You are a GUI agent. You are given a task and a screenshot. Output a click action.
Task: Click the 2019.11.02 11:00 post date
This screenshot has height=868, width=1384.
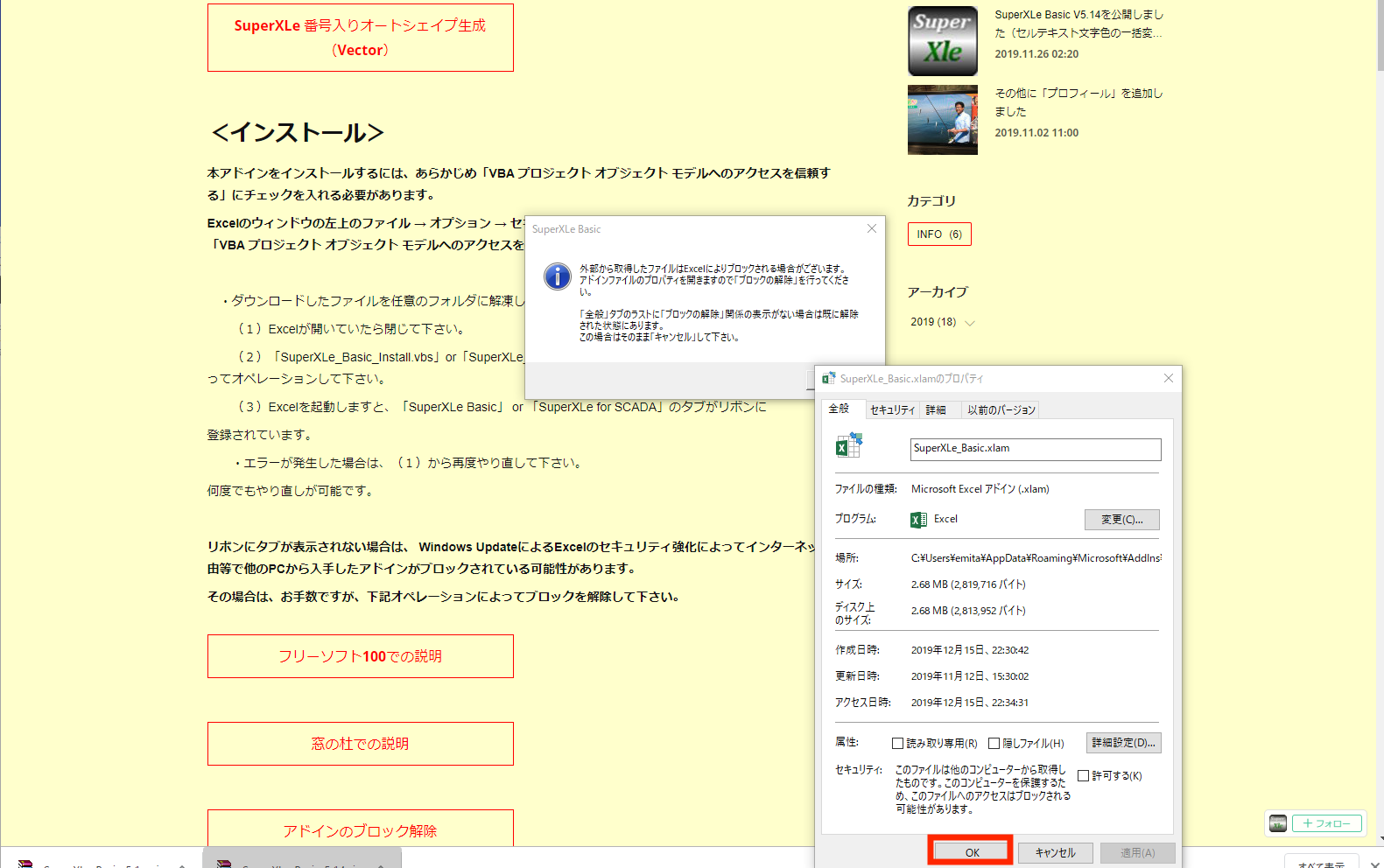(x=1036, y=133)
